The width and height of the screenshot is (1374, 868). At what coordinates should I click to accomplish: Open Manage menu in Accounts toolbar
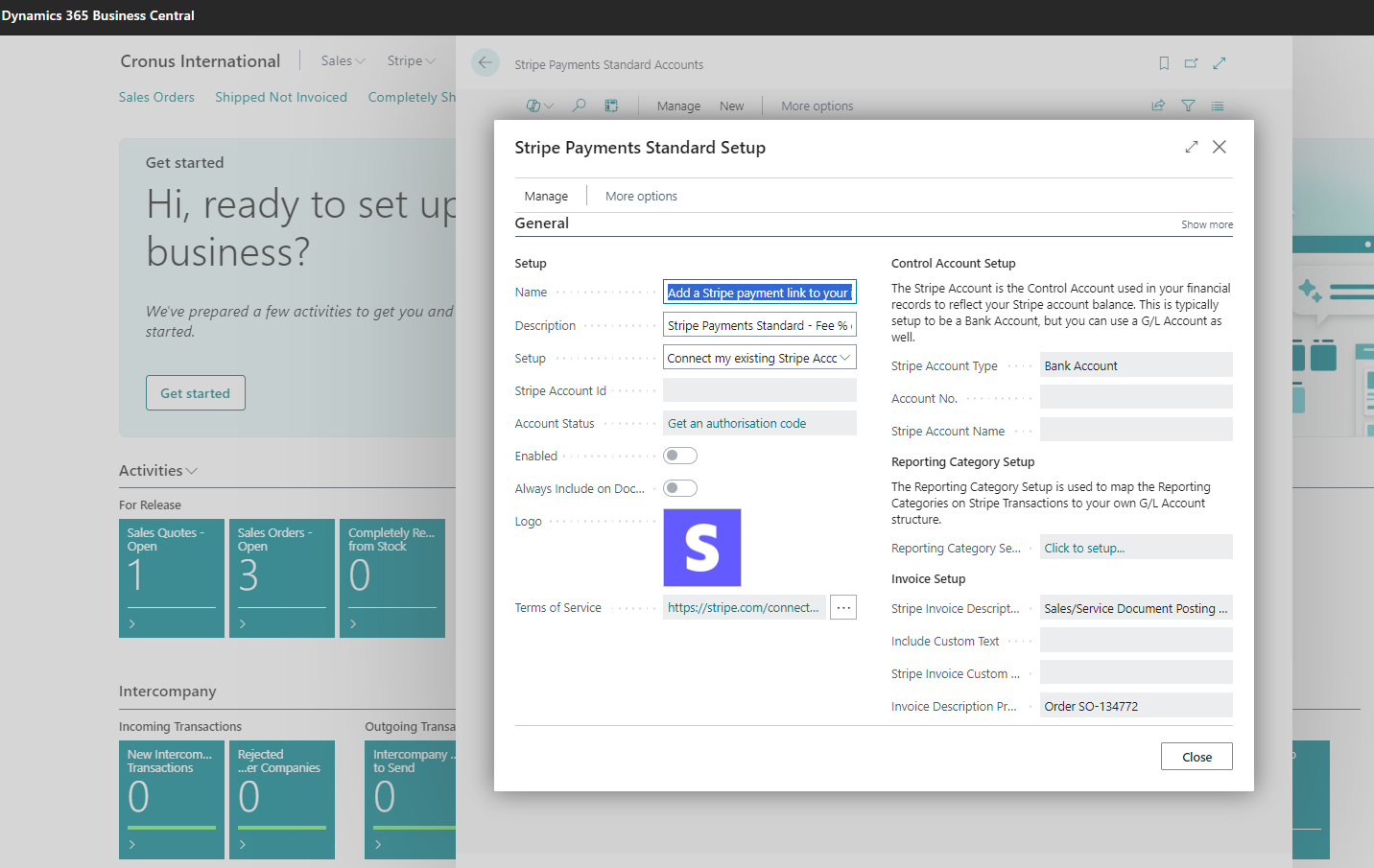[678, 106]
